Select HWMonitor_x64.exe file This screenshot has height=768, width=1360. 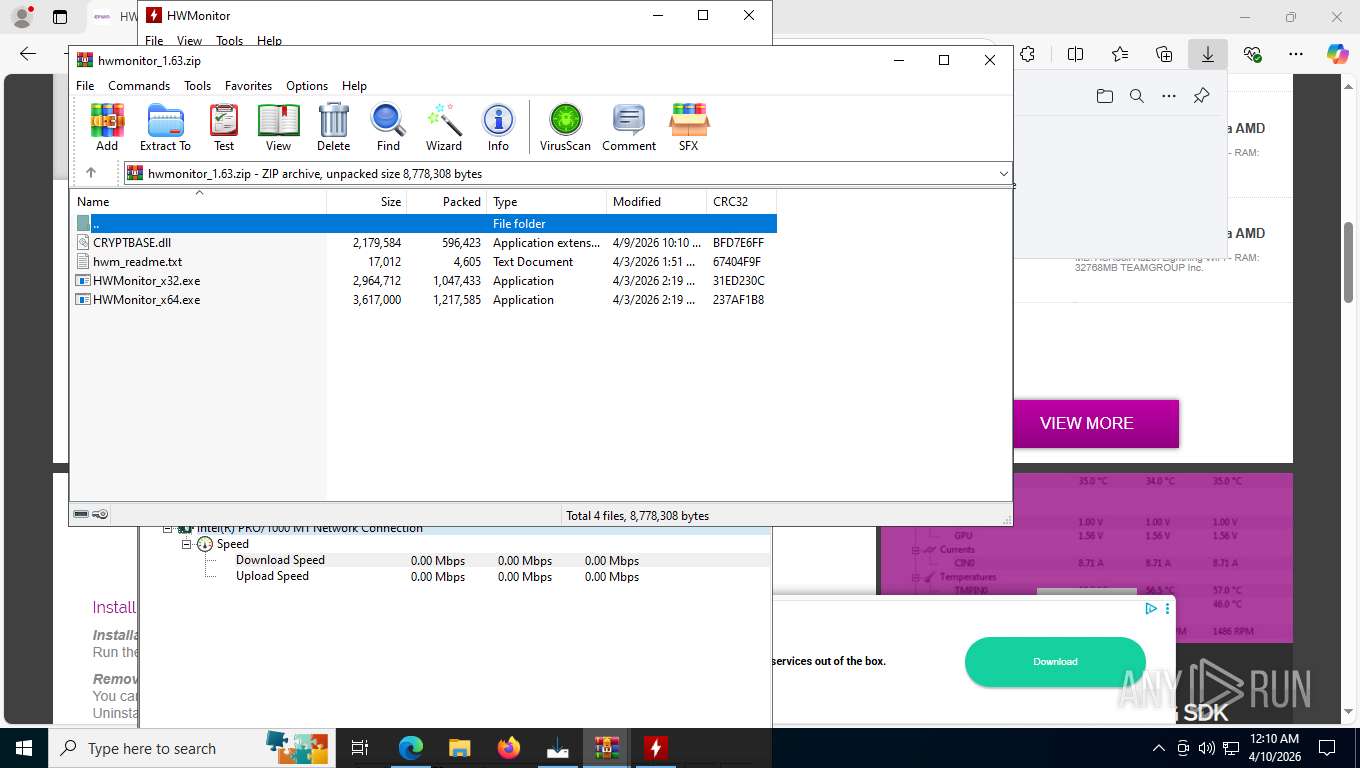[146, 300]
